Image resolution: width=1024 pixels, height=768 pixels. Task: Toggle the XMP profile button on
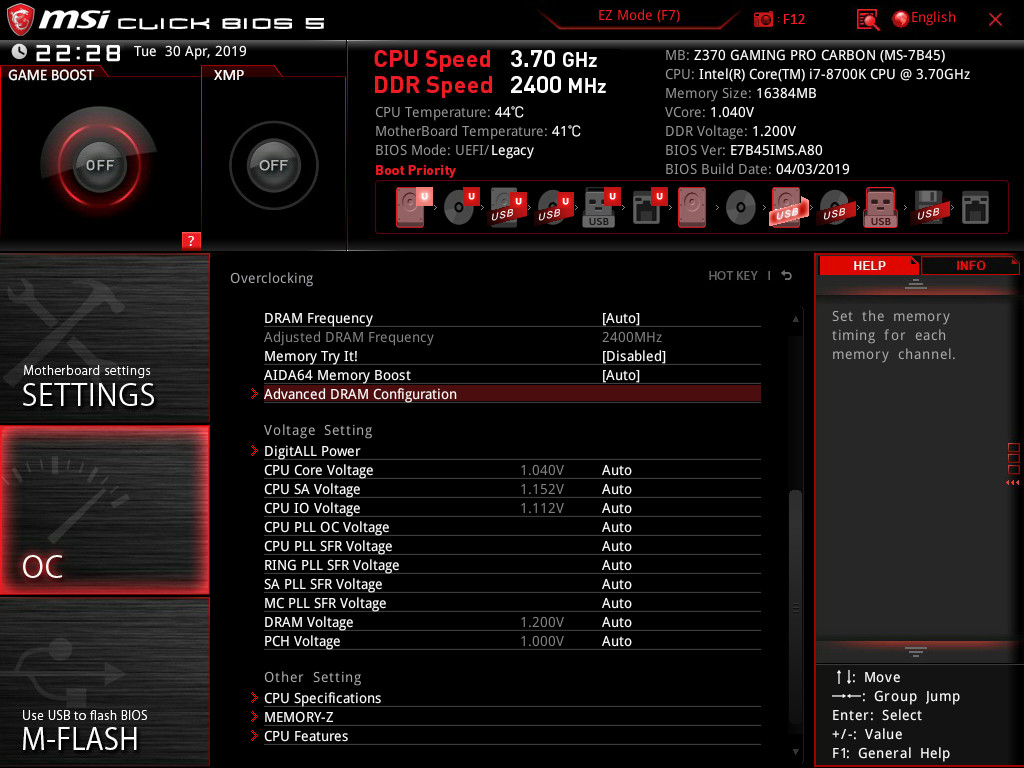(273, 165)
